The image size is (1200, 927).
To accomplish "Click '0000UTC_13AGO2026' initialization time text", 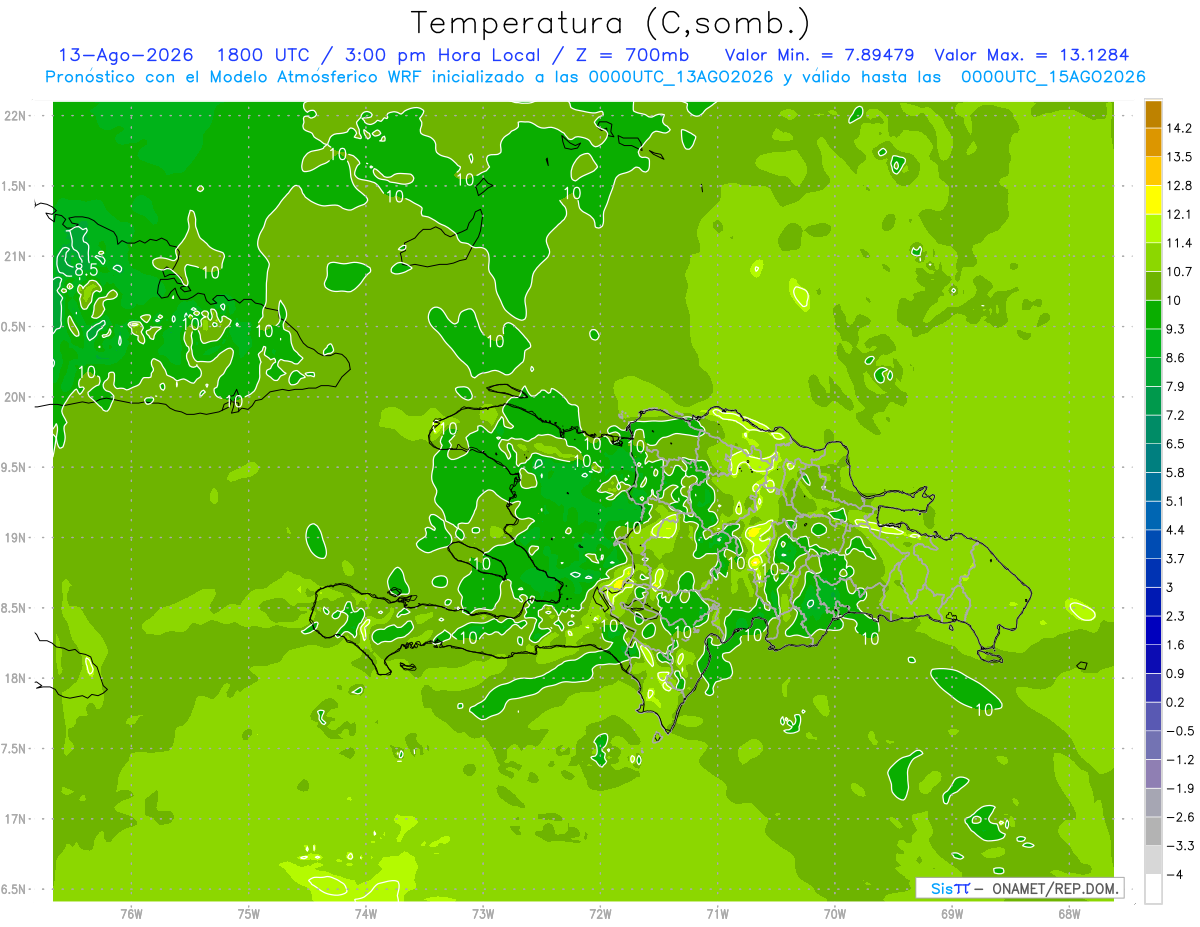I will pyautogui.click(x=681, y=77).
